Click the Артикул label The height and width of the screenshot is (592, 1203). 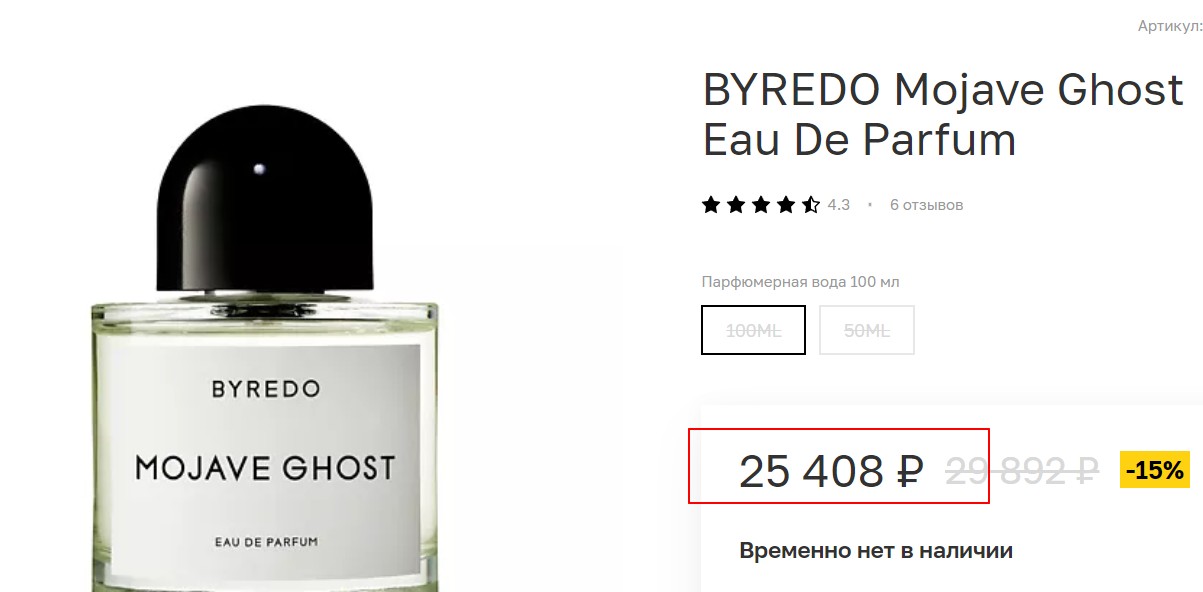(1170, 26)
